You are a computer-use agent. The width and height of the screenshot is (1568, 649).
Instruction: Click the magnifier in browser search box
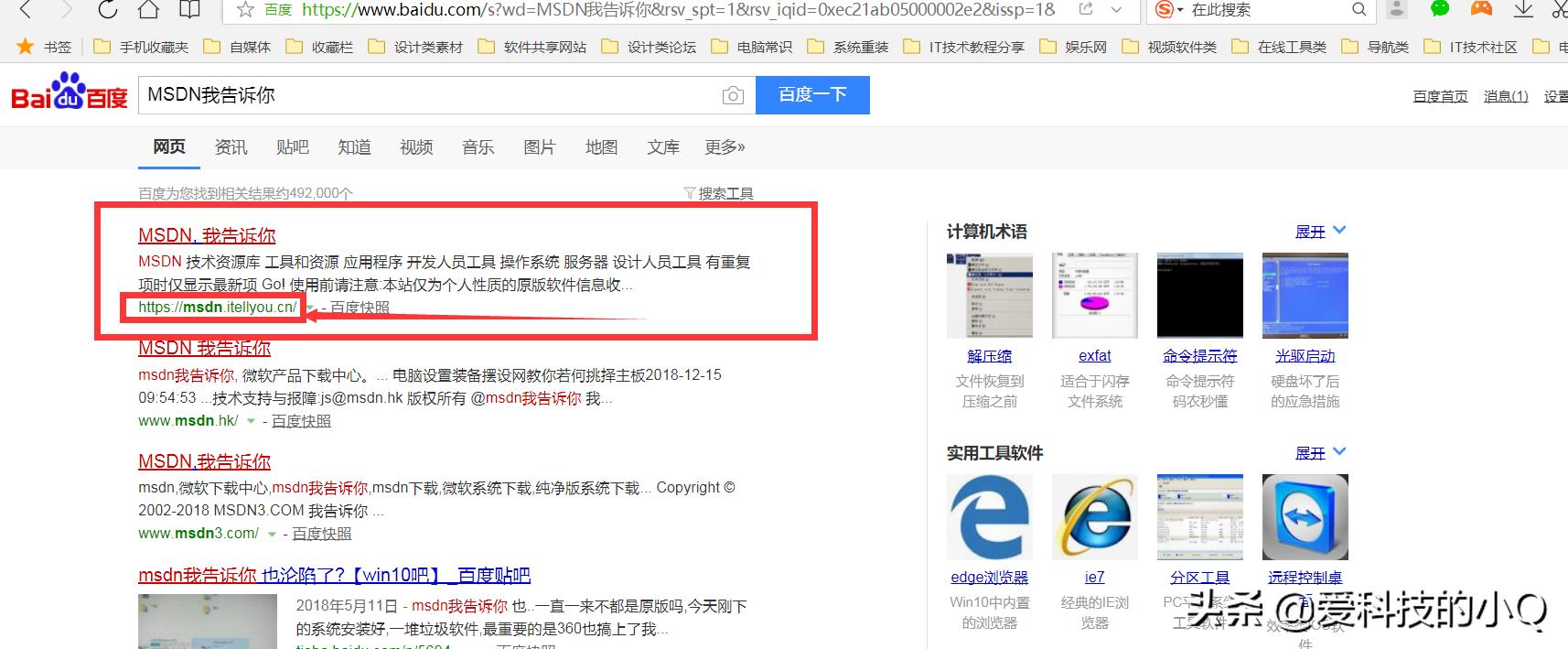[1359, 9]
